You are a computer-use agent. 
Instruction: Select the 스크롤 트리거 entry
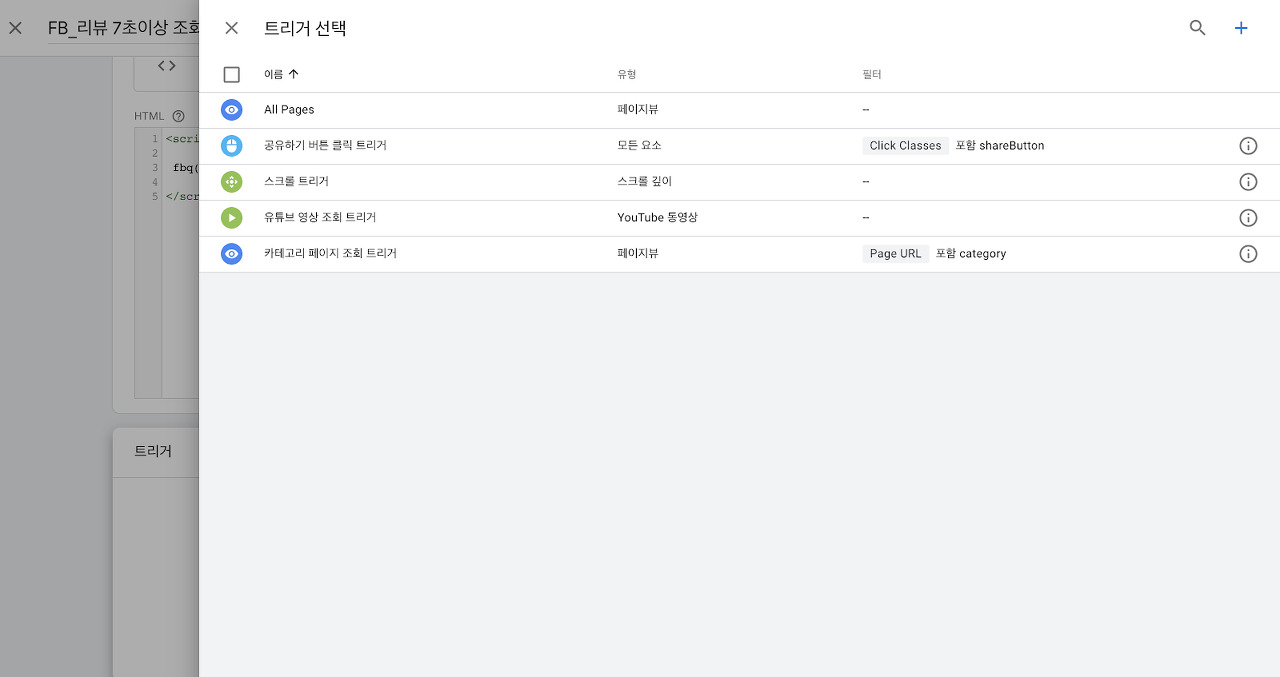(296, 182)
